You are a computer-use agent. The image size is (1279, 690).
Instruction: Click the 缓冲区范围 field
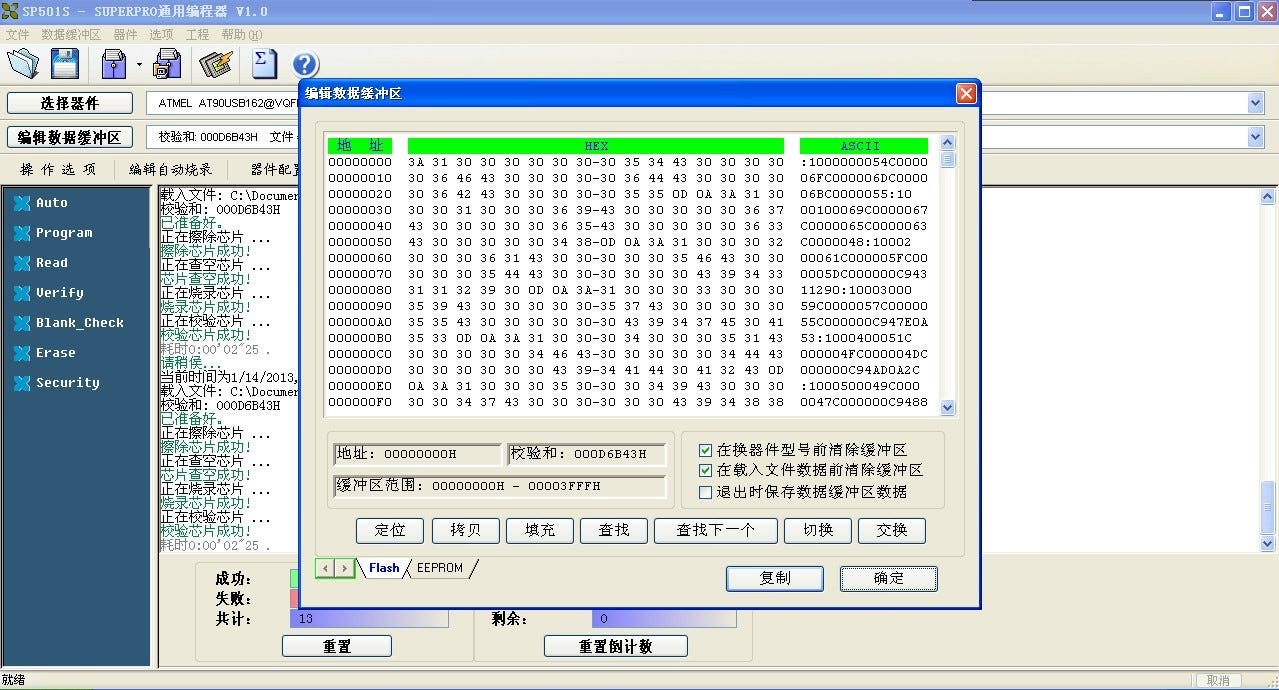(x=500, y=486)
